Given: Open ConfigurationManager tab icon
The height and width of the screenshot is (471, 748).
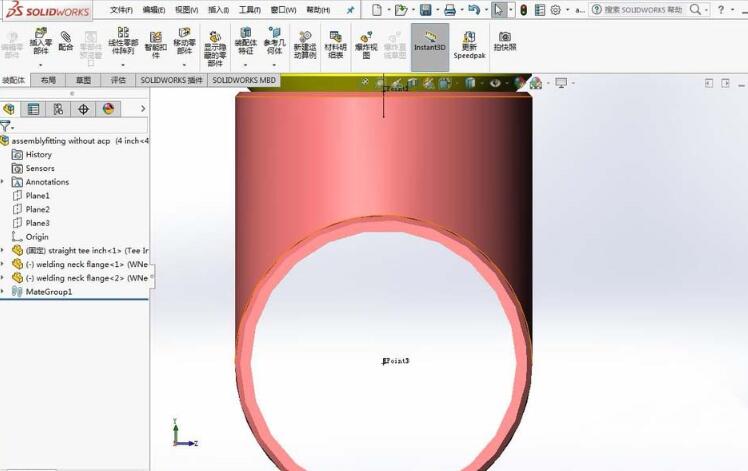Looking at the screenshot, I should 58,109.
